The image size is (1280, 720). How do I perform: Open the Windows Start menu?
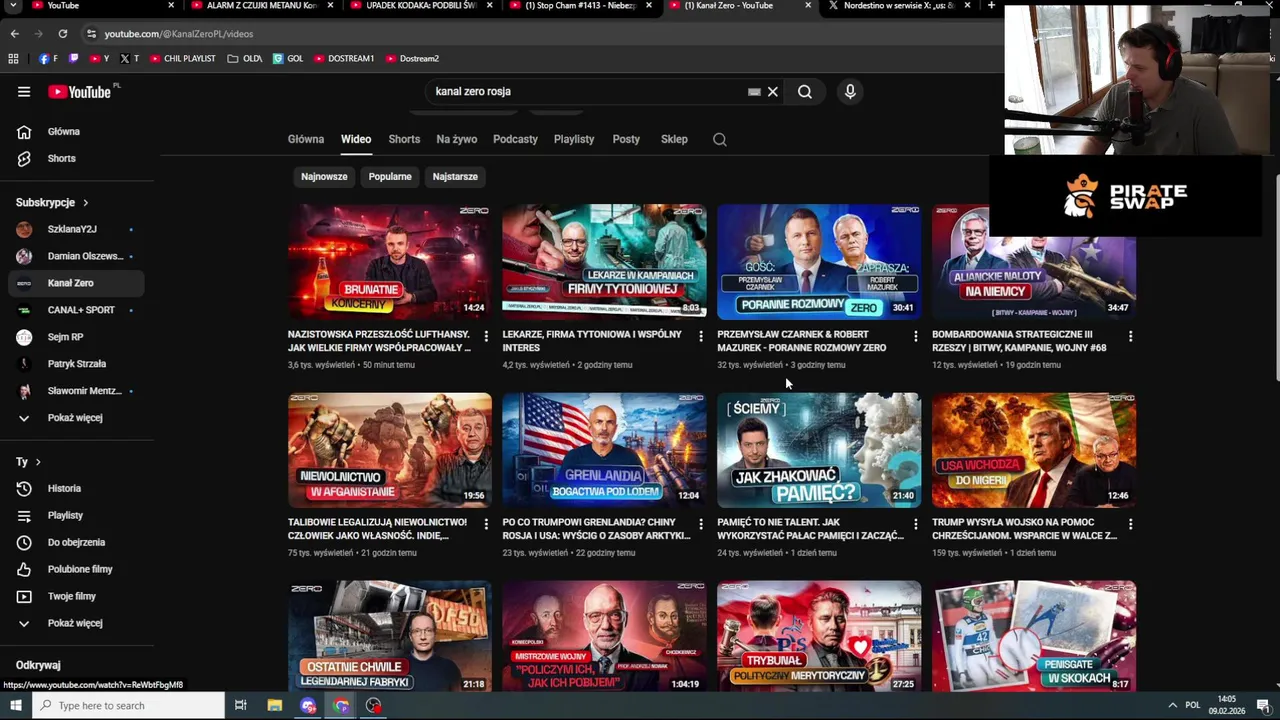(15, 705)
